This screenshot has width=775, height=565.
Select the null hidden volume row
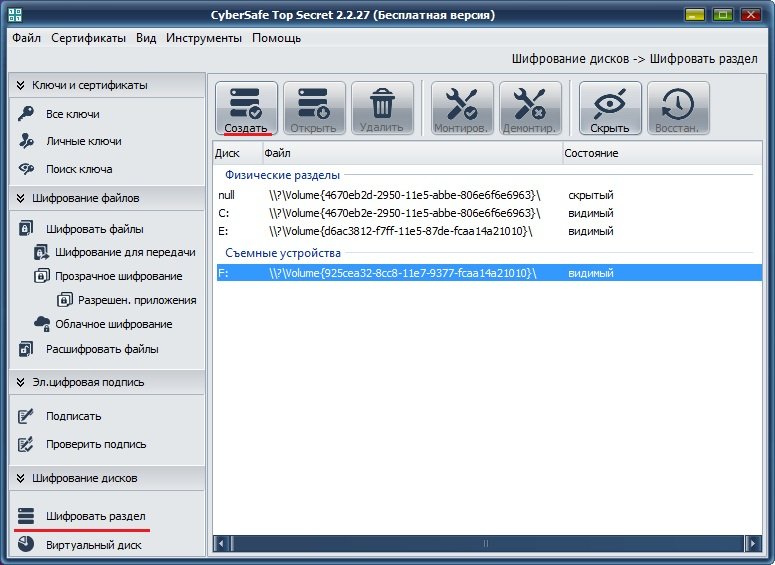(489, 195)
